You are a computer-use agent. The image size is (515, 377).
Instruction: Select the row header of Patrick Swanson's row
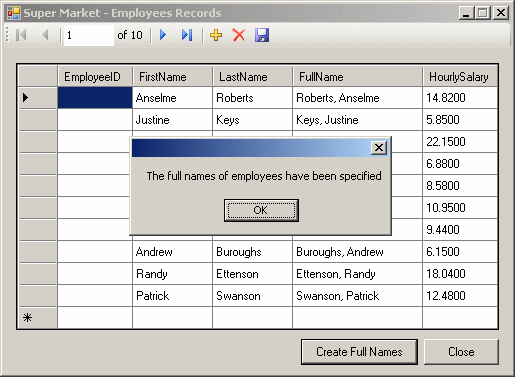click(x=38, y=296)
